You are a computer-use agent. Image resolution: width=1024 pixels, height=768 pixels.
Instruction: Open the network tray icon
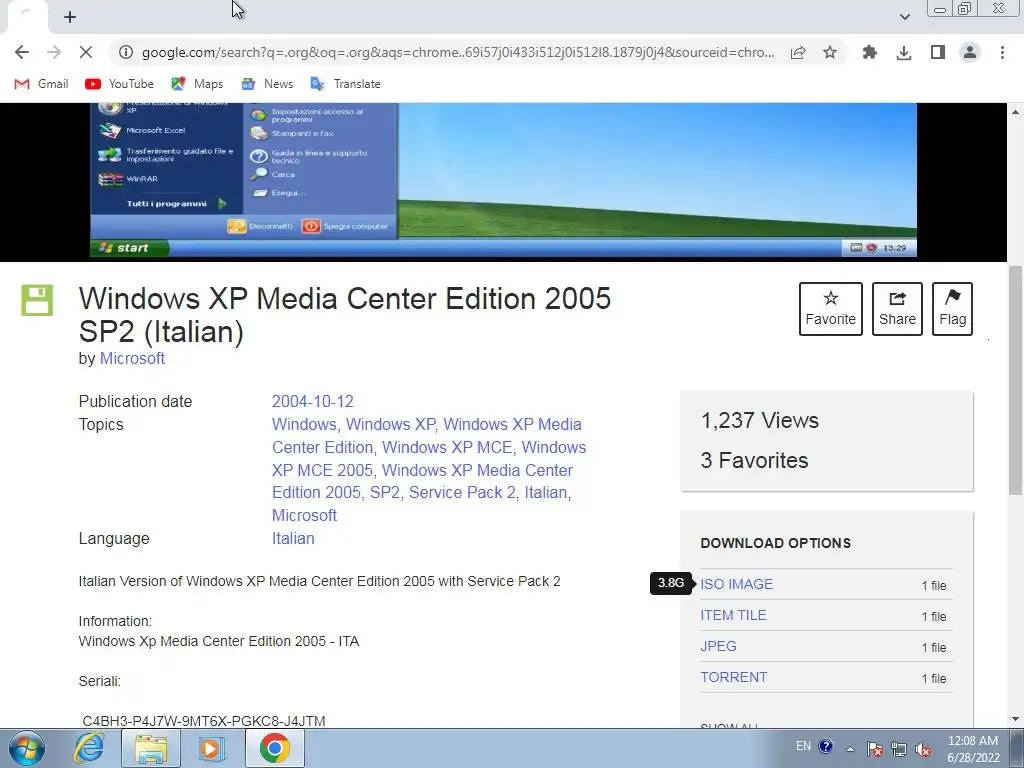(899, 748)
